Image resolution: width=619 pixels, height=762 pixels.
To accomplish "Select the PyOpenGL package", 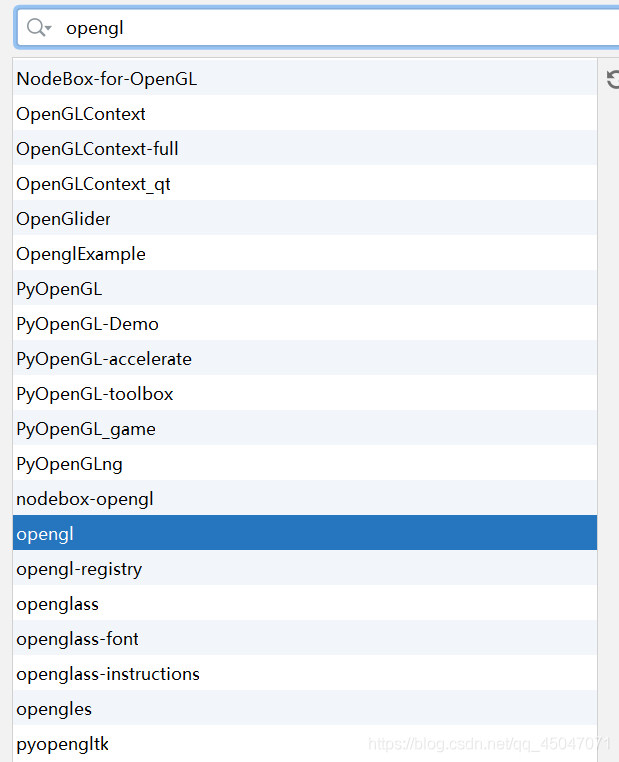I will click(60, 289).
